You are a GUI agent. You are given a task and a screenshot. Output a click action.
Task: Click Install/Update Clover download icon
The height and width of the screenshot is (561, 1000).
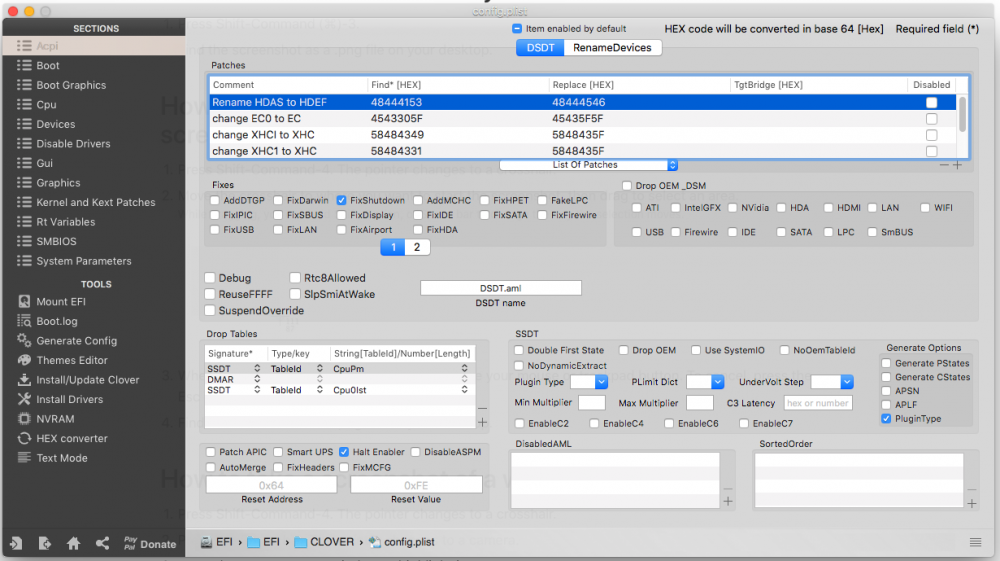tap(24, 379)
